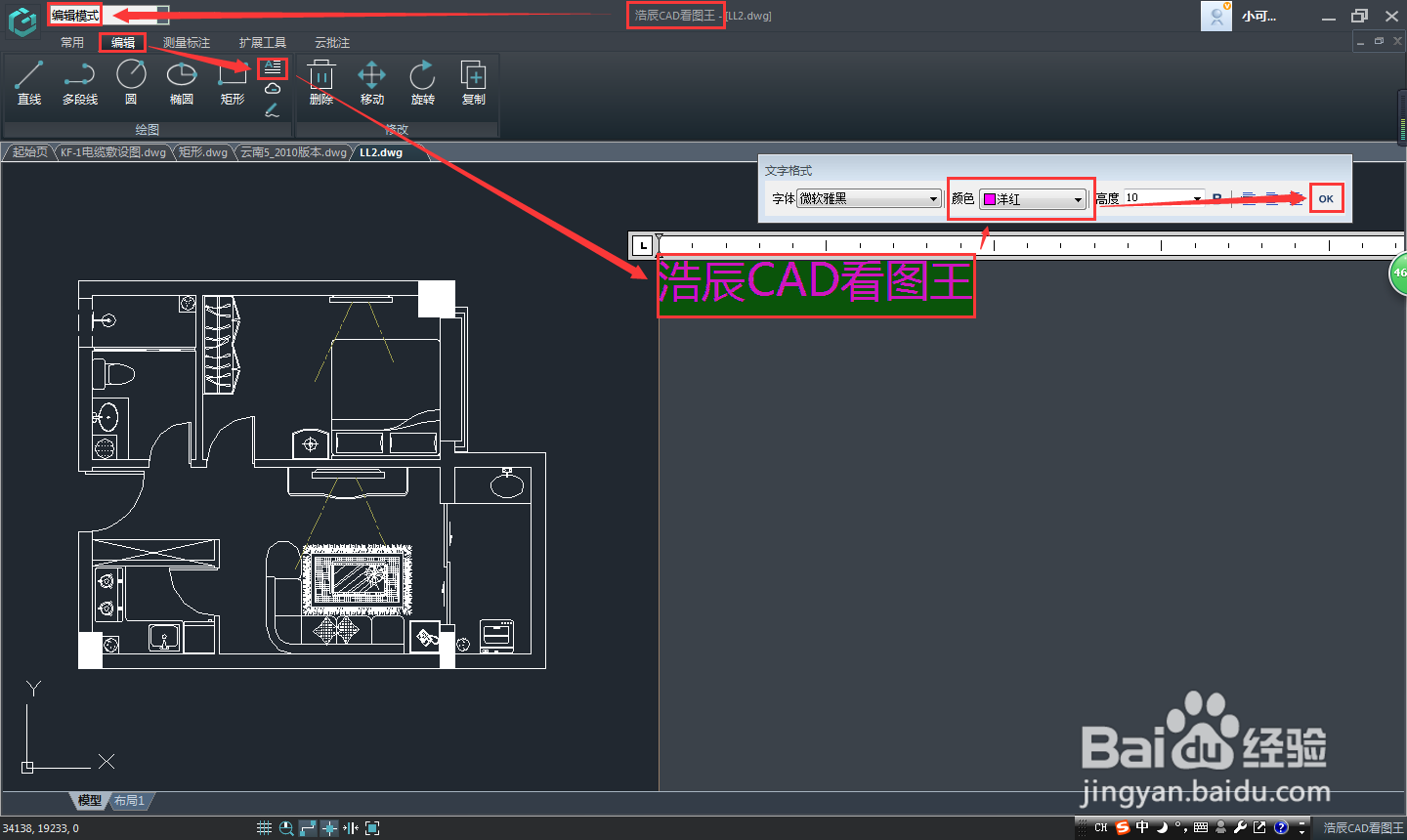Confirm text with the OK button
1407x840 pixels.
coord(1326,198)
